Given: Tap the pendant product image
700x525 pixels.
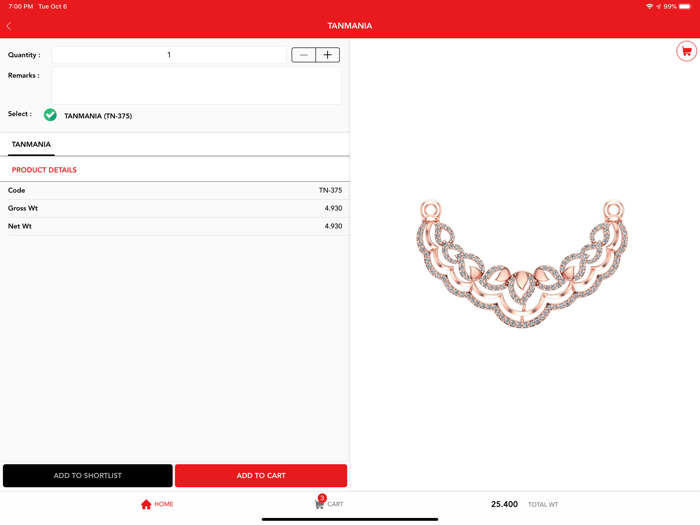Looking at the screenshot, I should (522, 263).
